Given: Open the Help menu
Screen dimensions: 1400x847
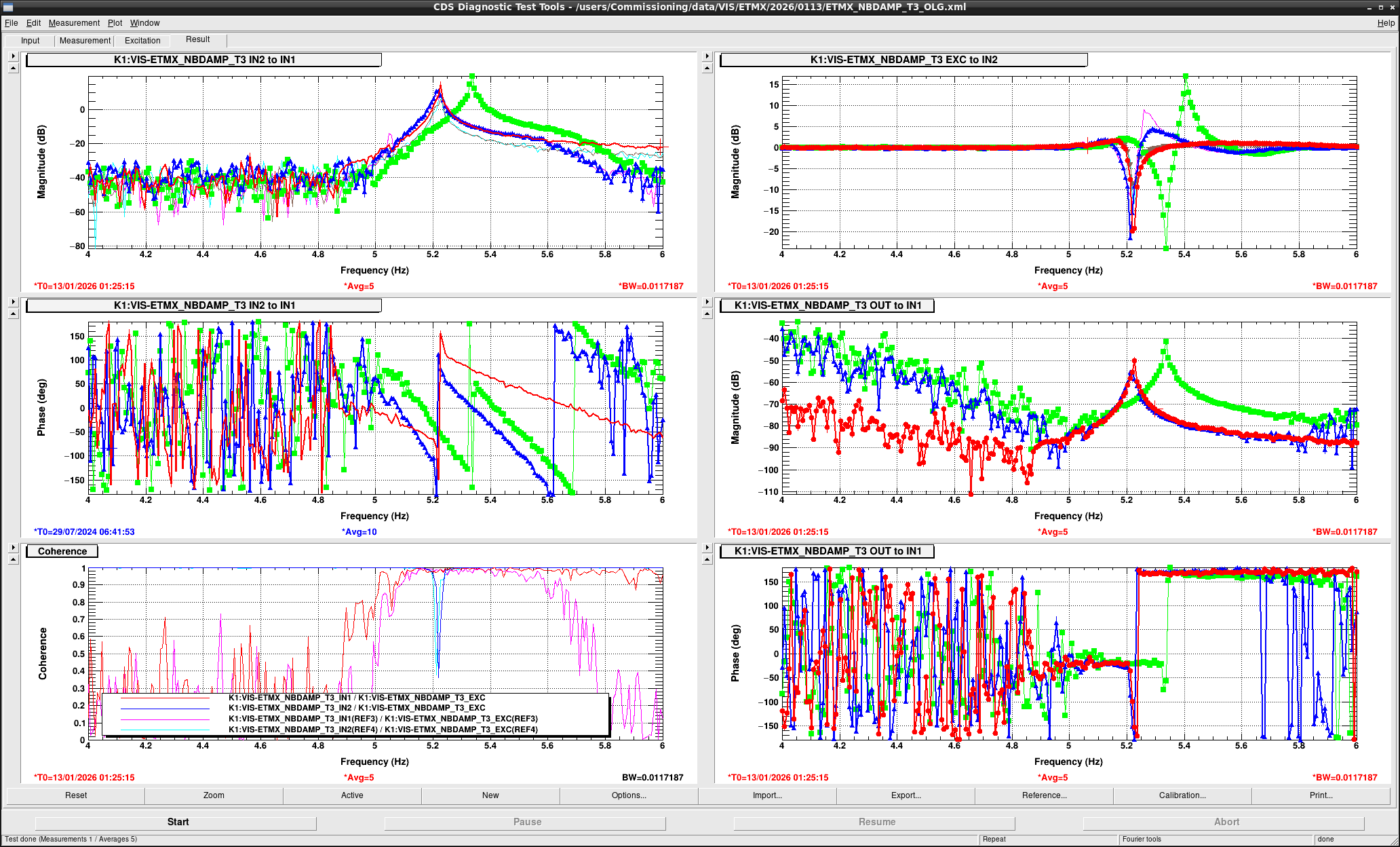Looking at the screenshot, I should 1386,23.
